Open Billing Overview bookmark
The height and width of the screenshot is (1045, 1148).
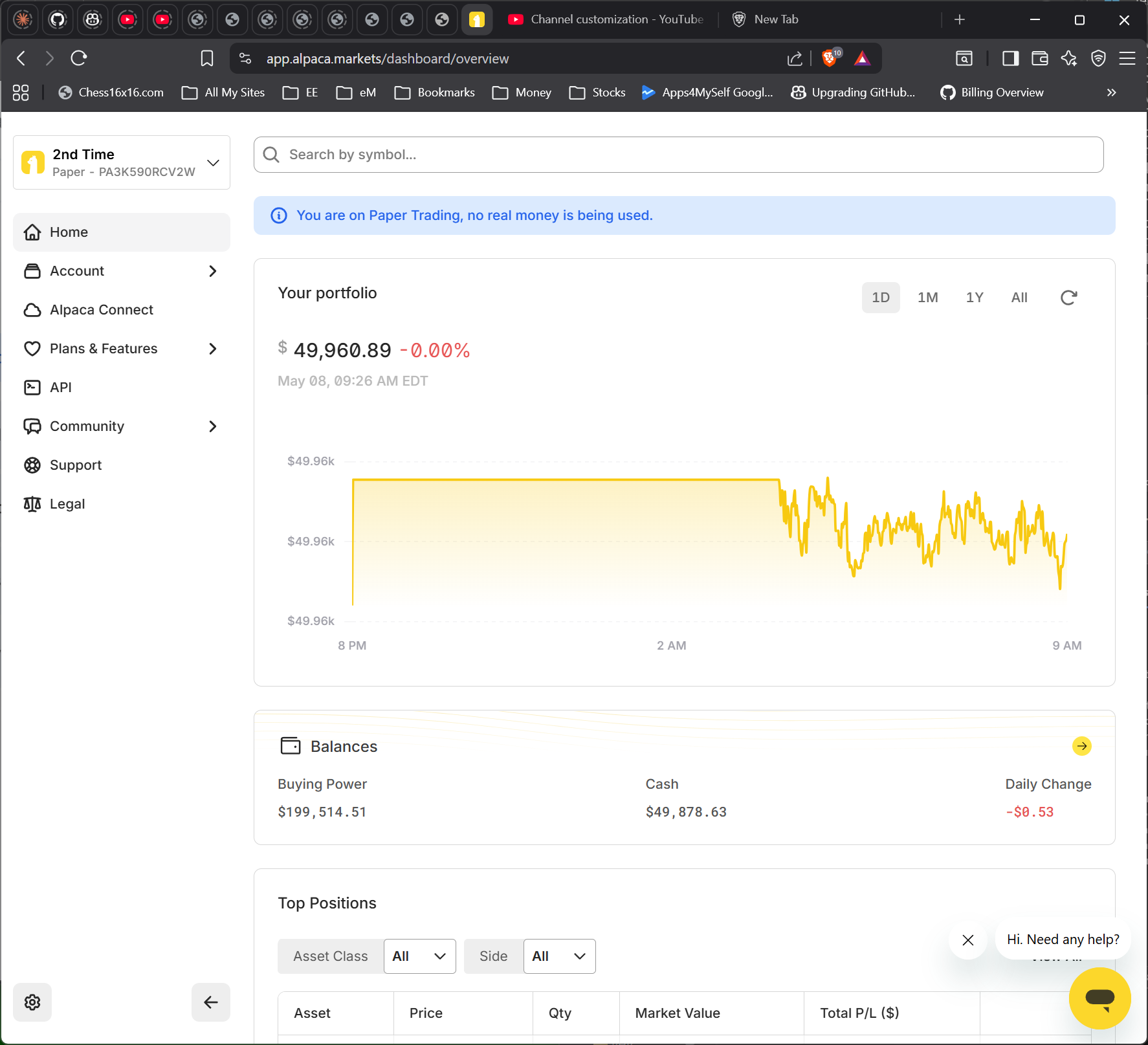coord(991,93)
